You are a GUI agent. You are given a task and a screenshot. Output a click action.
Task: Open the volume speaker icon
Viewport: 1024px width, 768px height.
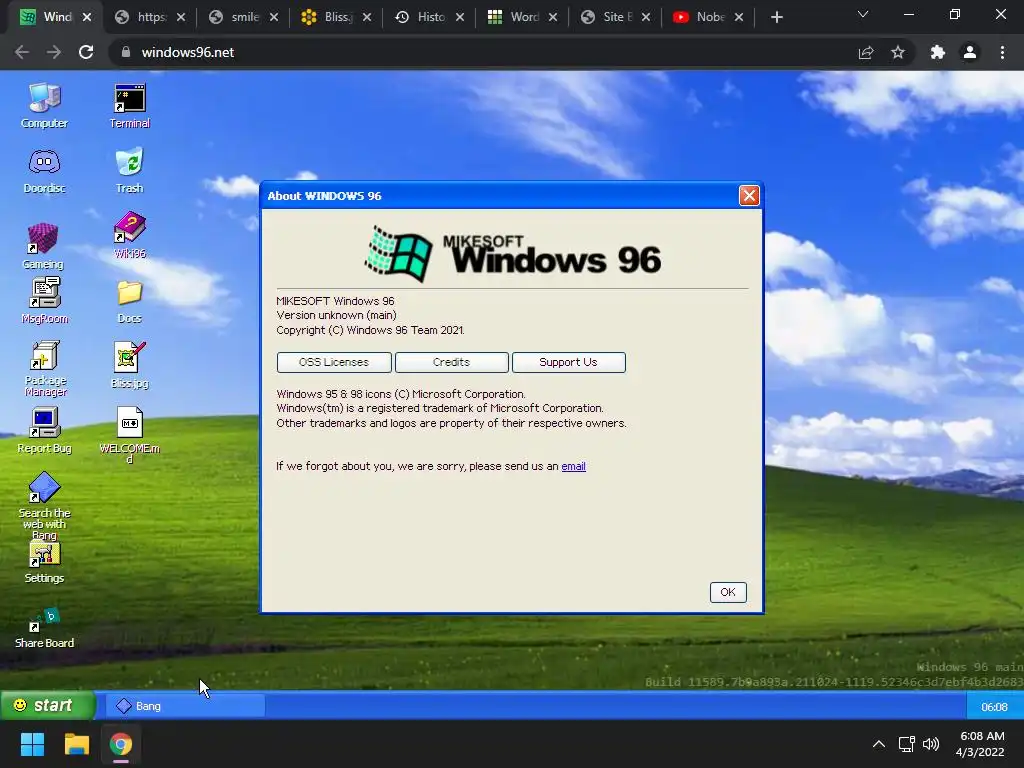pos(931,744)
